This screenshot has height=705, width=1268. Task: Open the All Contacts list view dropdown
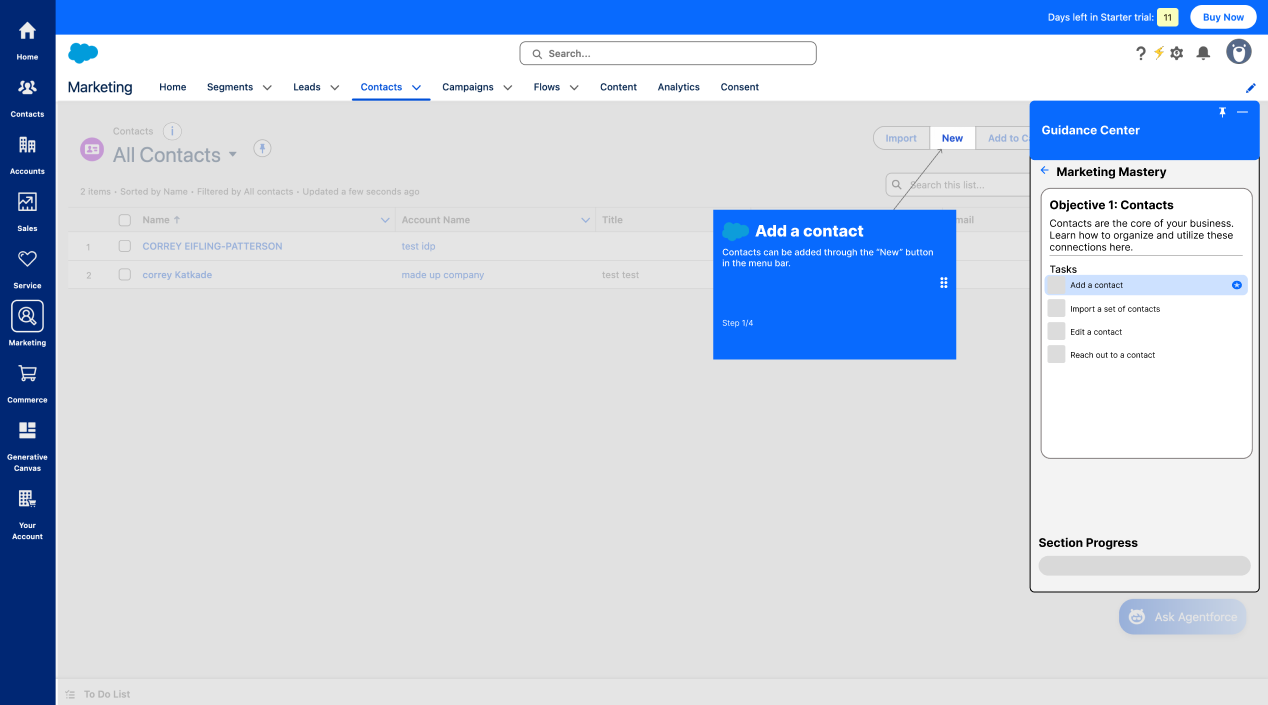coord(233,155)
